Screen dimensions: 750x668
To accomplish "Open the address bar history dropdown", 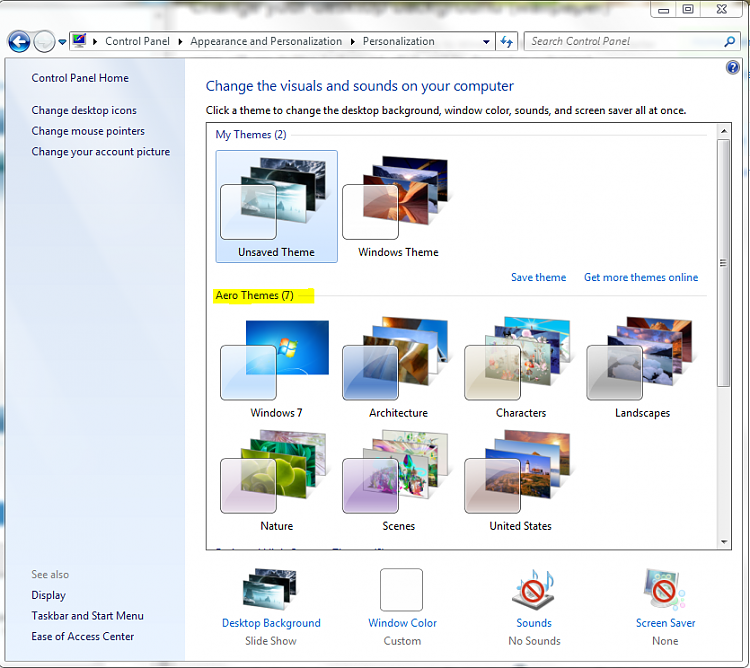I will [486, 42].
